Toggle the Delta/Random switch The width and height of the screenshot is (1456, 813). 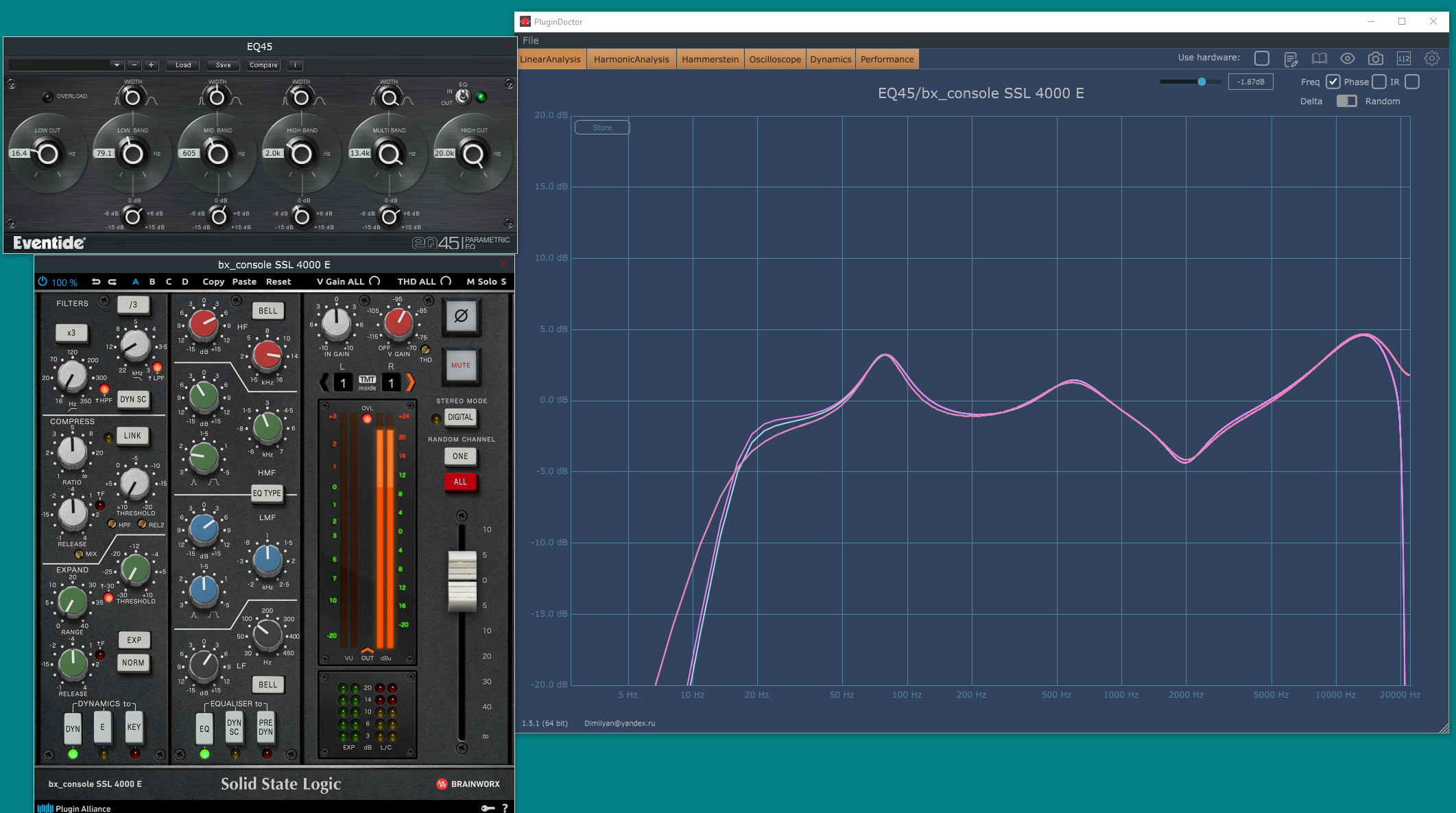pyautogui.click(x=1346, y=101)
